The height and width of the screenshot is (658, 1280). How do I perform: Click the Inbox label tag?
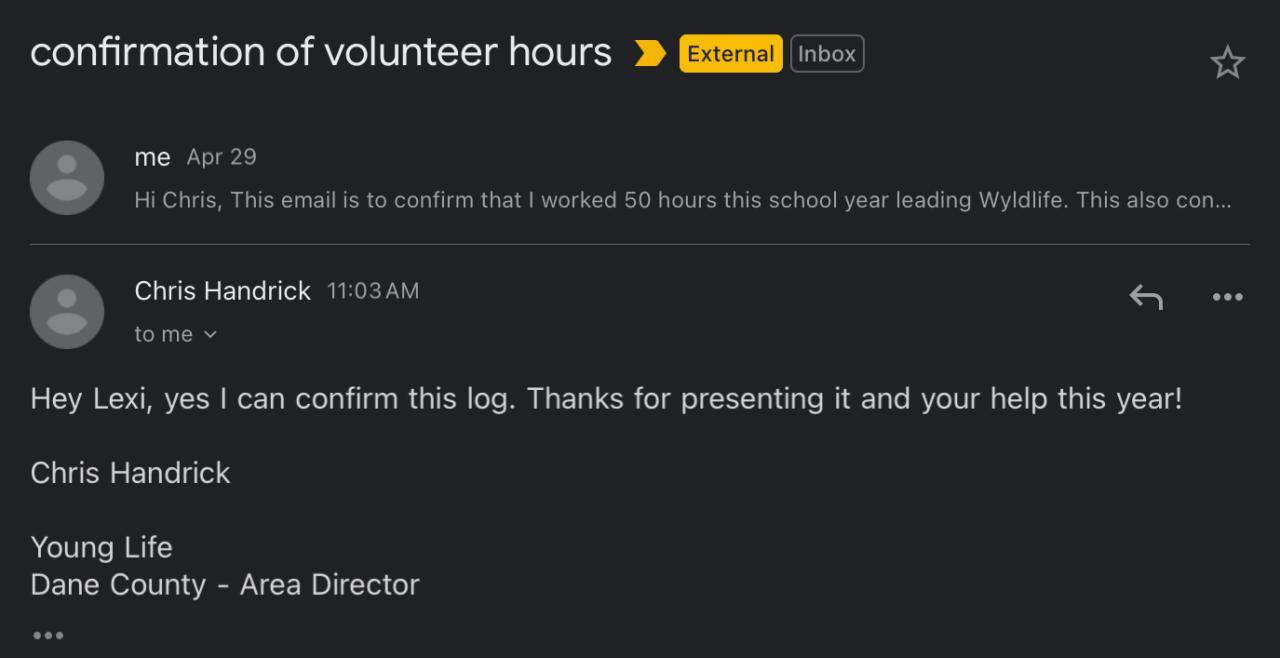pos(827,54)
